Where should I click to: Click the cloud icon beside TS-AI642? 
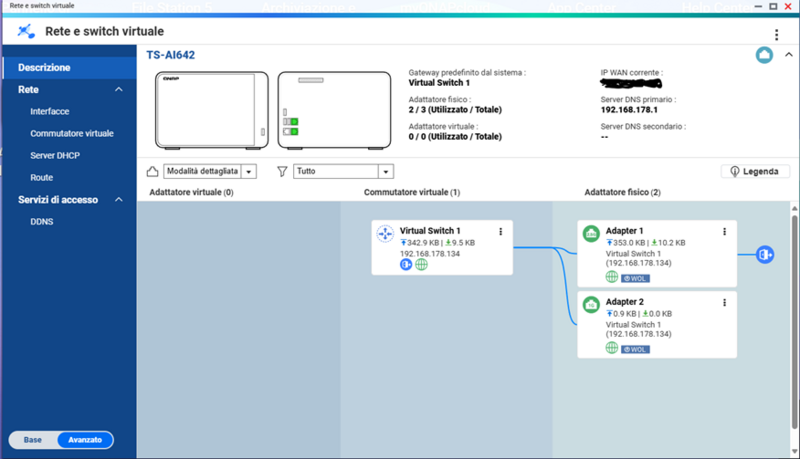click(x=764, y=56)
